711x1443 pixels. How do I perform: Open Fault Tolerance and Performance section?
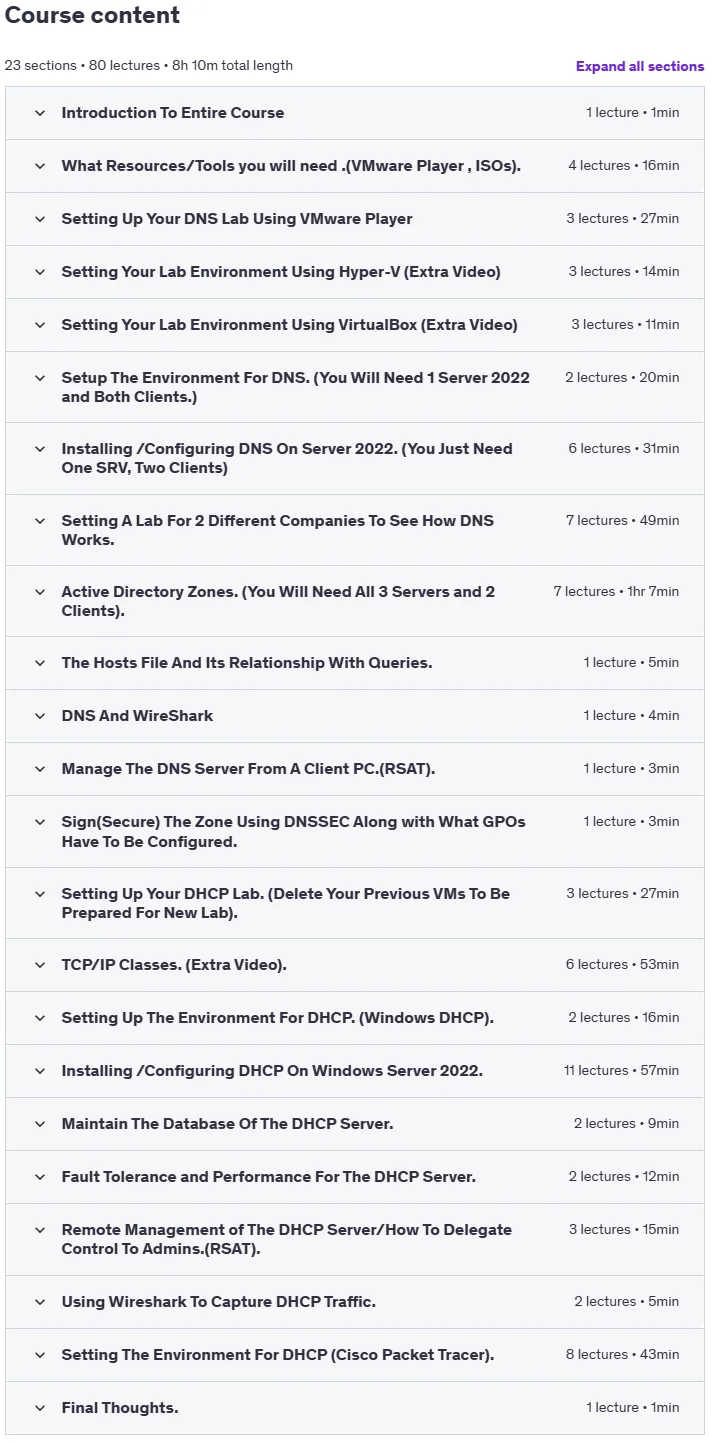click(x=269, y=1177)
